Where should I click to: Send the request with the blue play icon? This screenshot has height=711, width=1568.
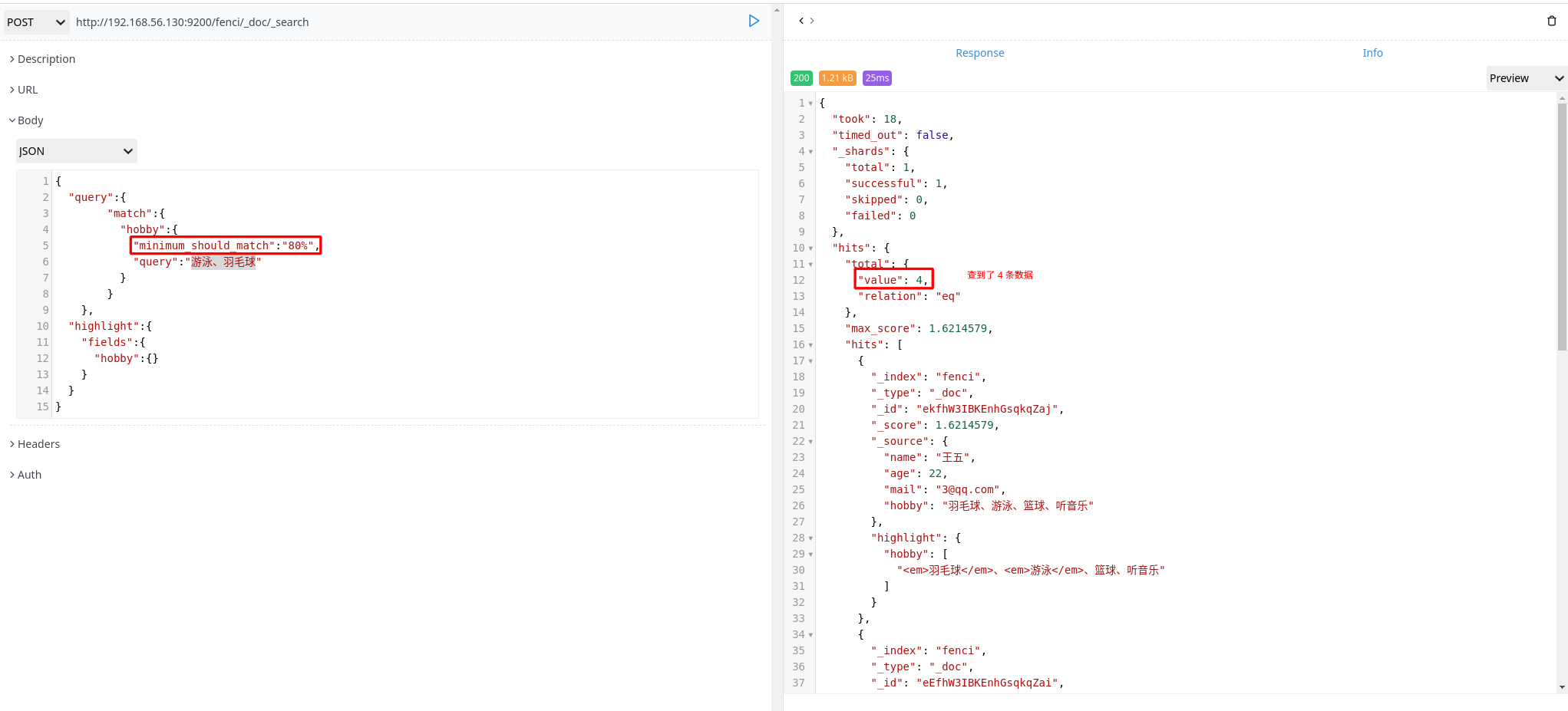754,21
